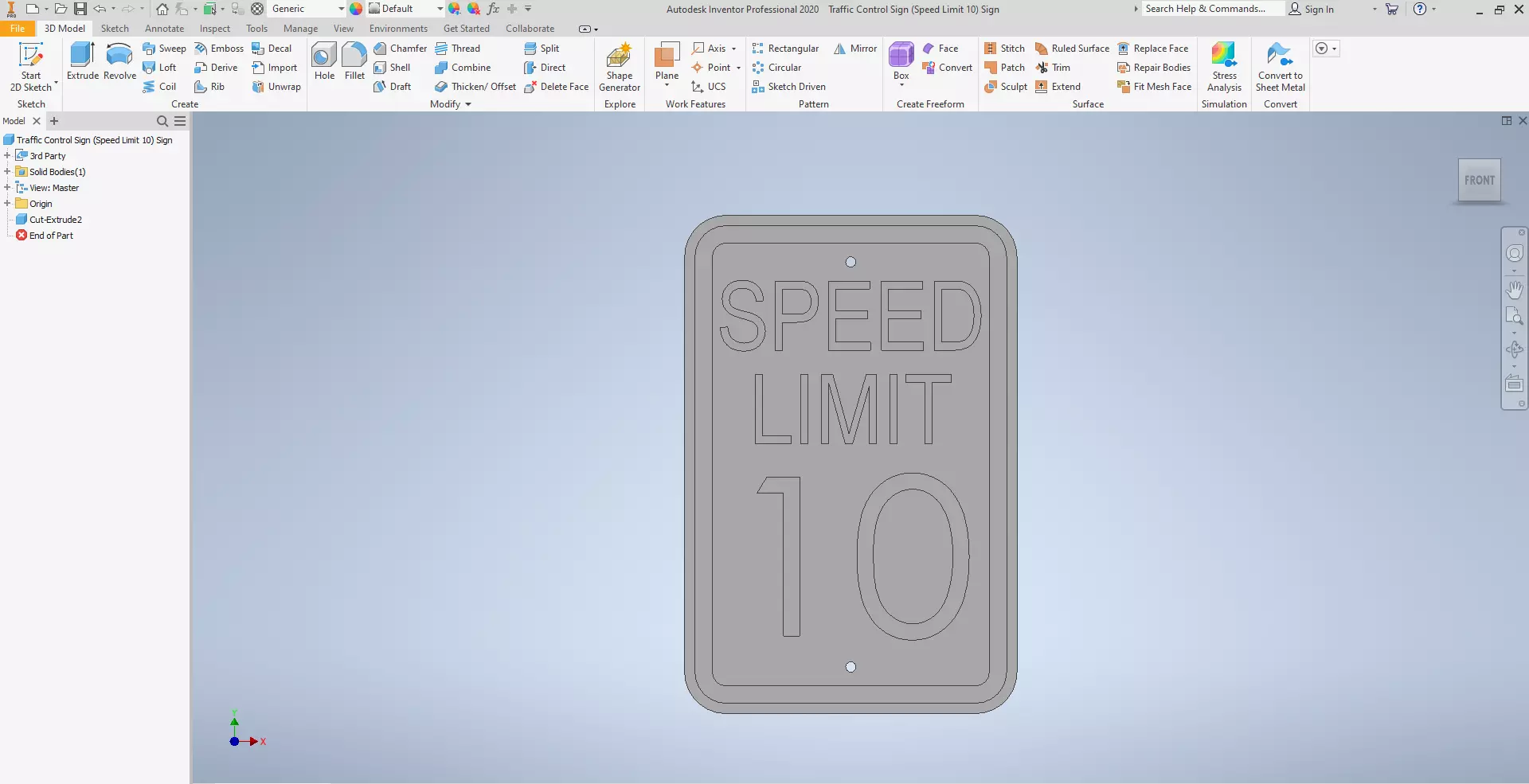Screen dimensions: 1529x784
Task: Expand the Solid Bodies(1) node
Action: [x=7, y=172]
